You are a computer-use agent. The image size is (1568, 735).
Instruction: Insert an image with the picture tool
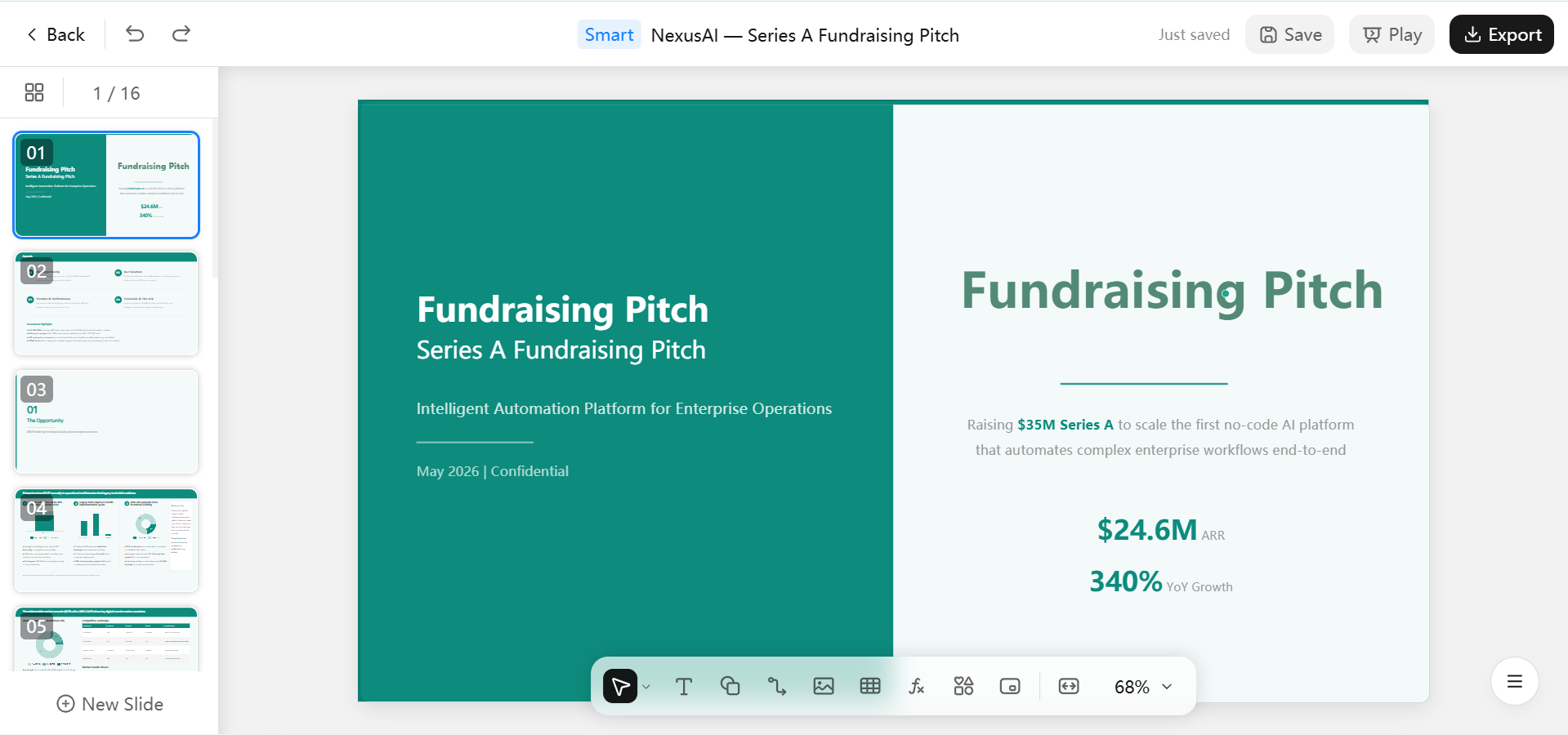coord(824,686)
